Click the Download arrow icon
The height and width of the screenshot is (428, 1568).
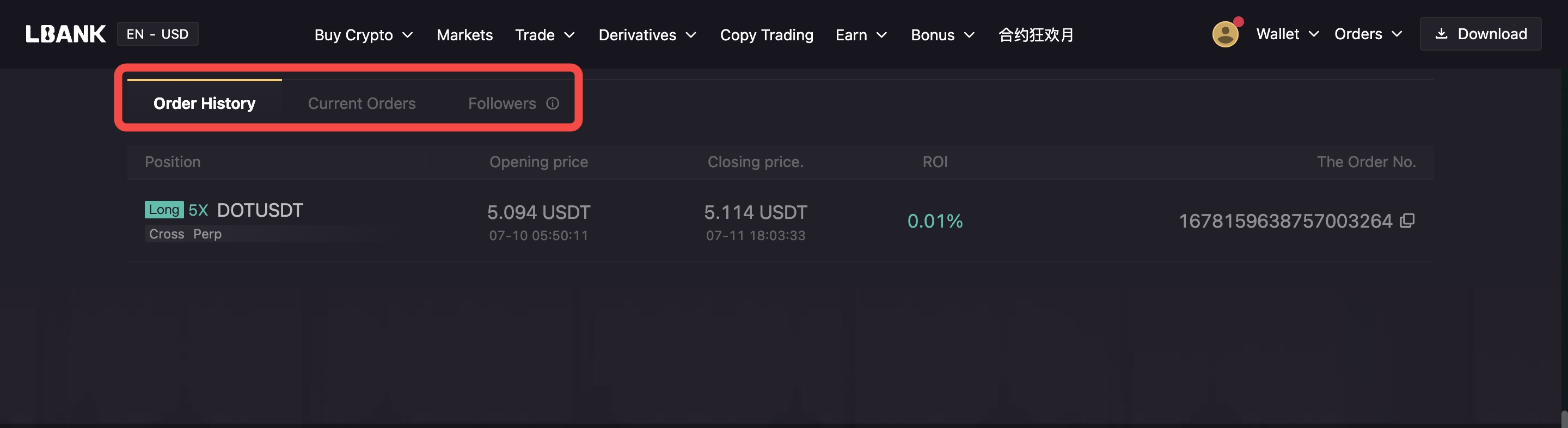[x=1441, y=33]
